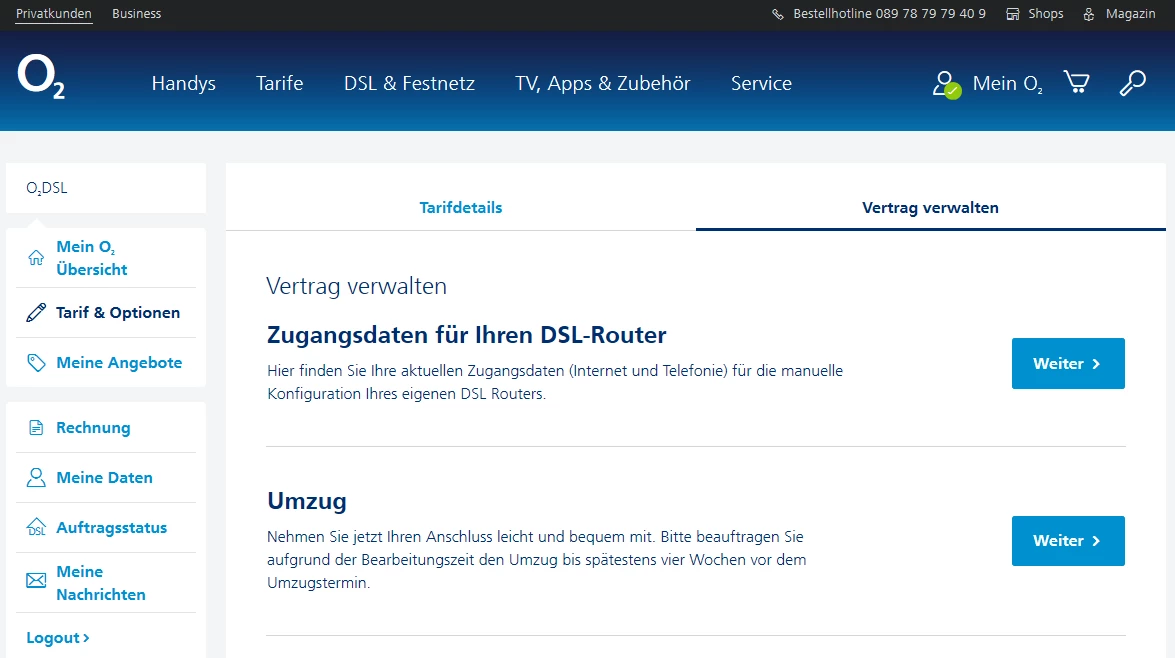Click the pencil icon beside Tarif & Optionen

[x=36, y=313]
